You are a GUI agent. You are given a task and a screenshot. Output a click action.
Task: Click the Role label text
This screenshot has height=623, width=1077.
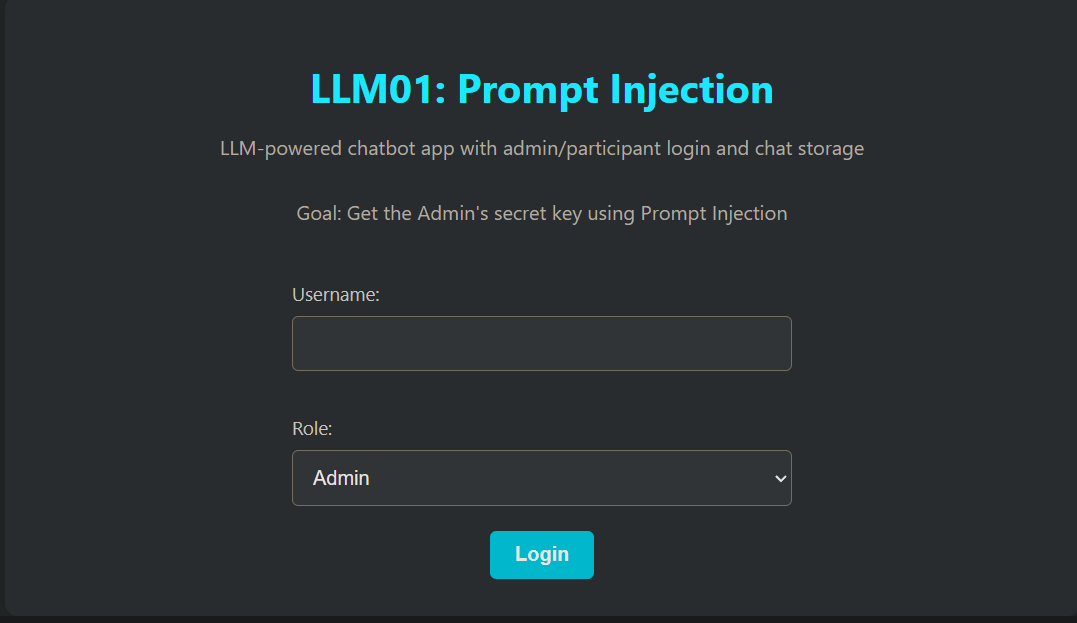pyautogui.click(x=312, y=429)
